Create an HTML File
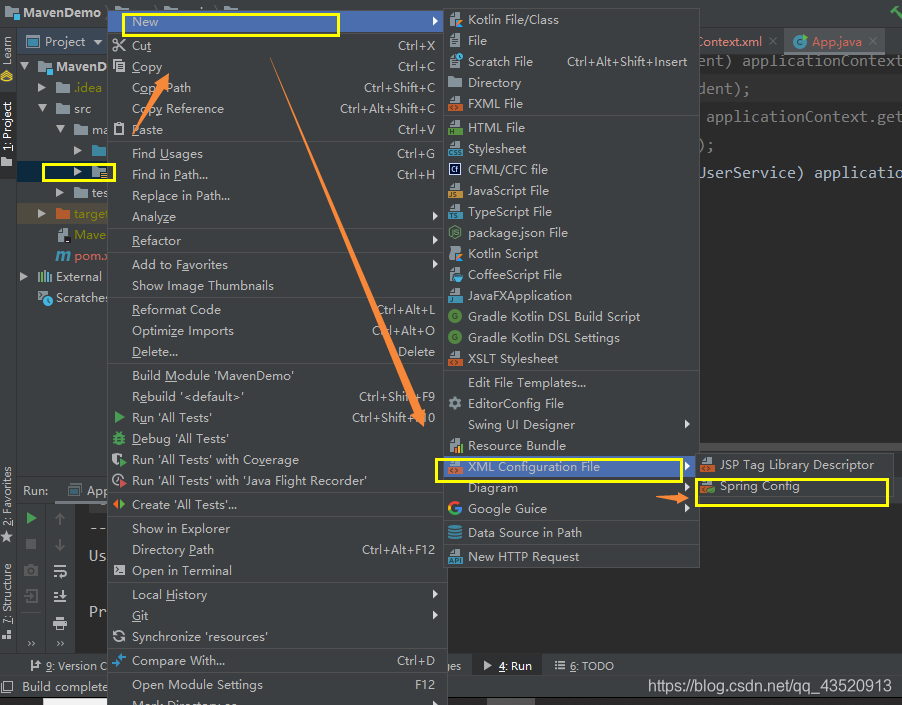This screenshot has height=705, width=902. point(571,128)
